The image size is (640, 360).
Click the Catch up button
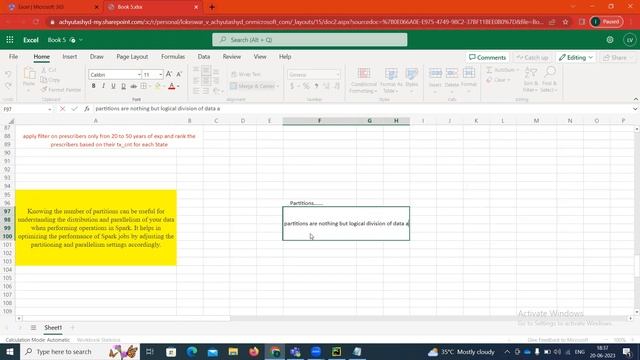(532, 58)
